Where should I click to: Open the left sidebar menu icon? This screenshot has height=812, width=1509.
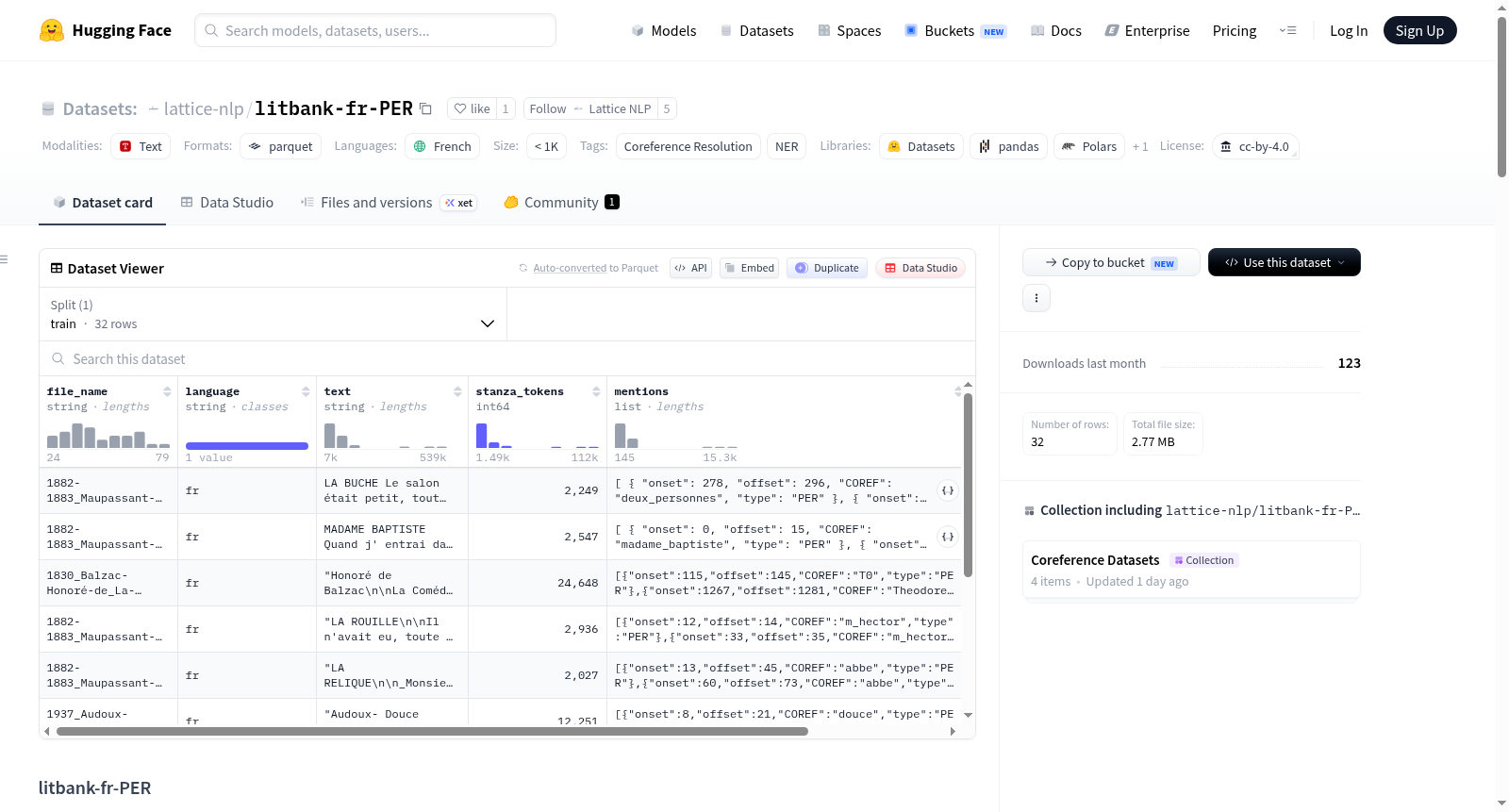(x=5, y=259)
